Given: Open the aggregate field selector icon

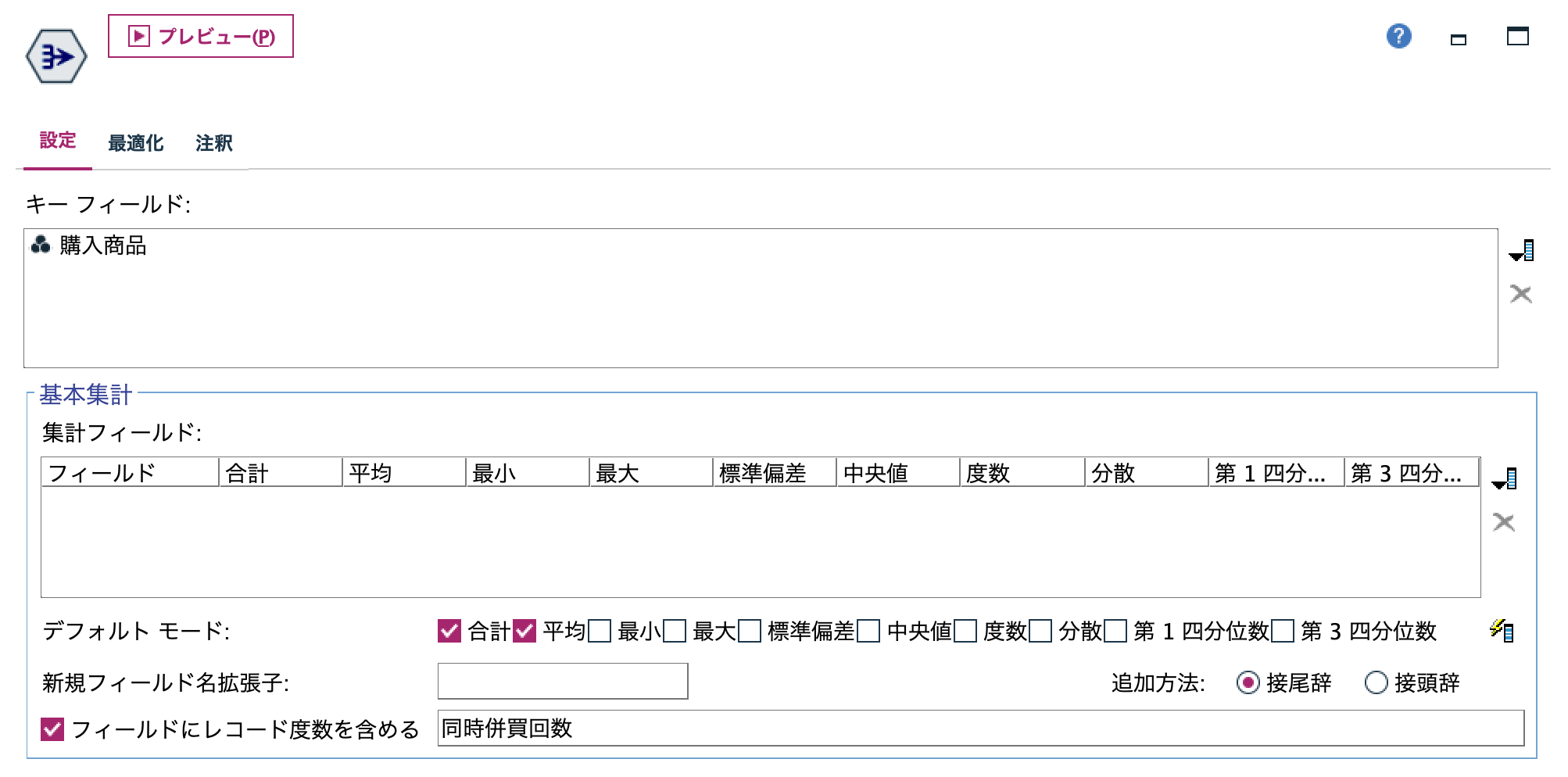Looking at the screenshot, I should click(x=1504, y=479).
